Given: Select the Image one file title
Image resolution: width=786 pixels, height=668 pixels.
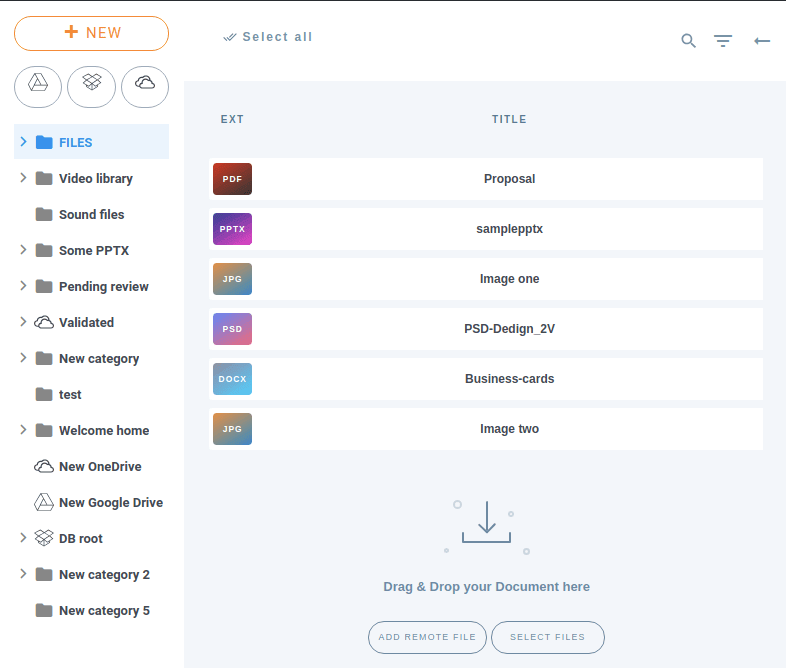Looking at the screenshot, I should (509, 279).
